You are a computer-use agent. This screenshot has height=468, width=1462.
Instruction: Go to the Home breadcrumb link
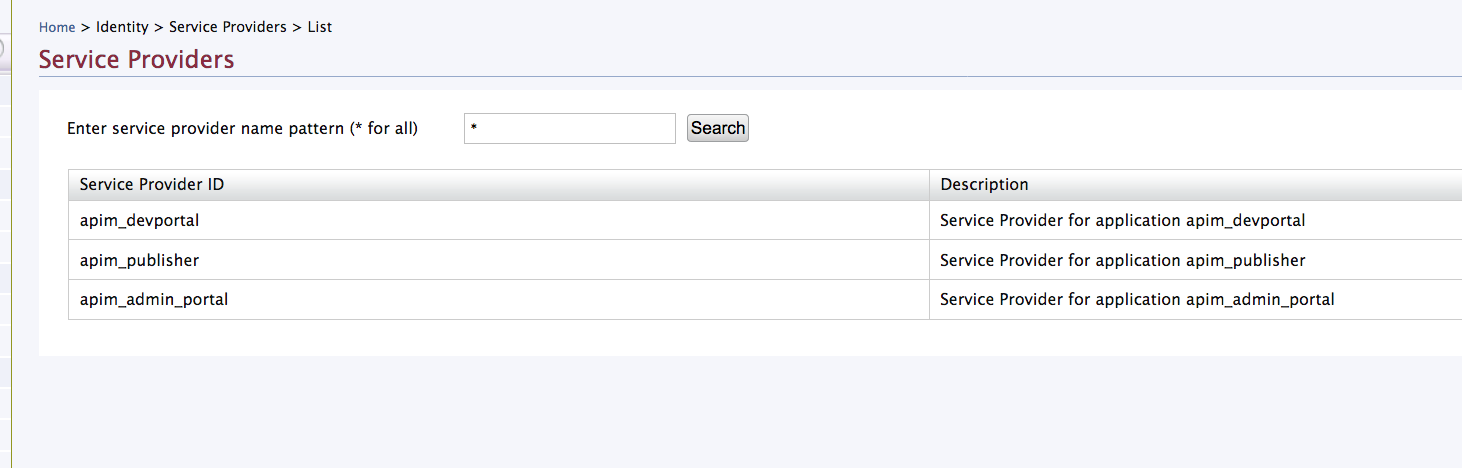coord(57,27)
